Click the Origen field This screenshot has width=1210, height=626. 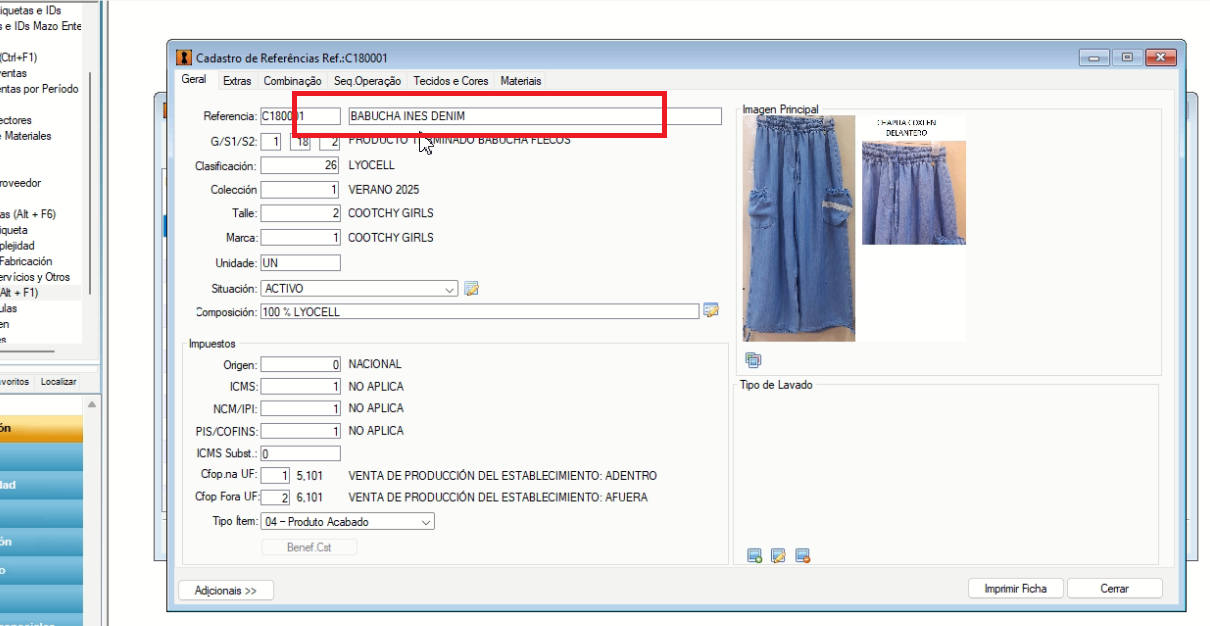pyautogui.click(x=300, y=365)
